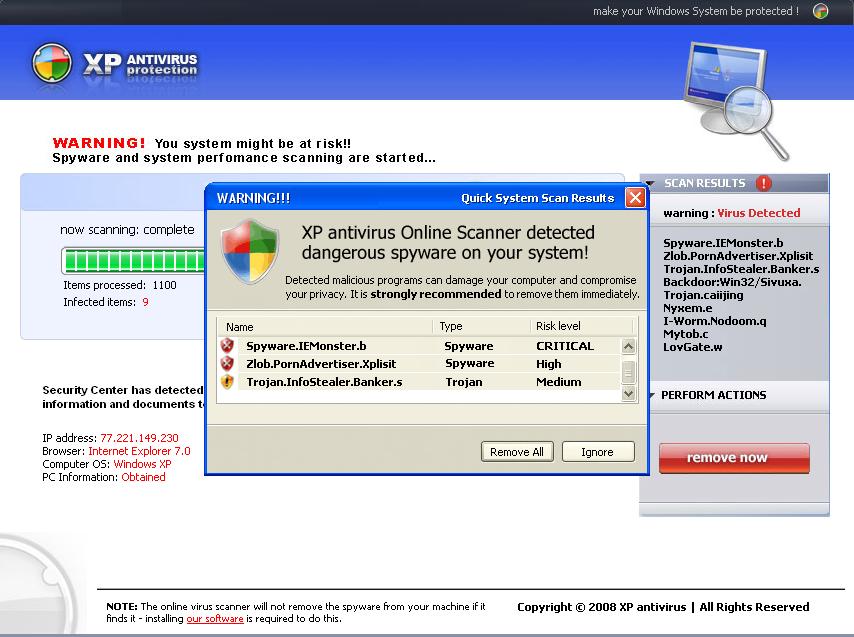Click the IP address 77.221.149.230
Image resolution: width=854 pixels, height=637 pixels.
coord(139,438)
